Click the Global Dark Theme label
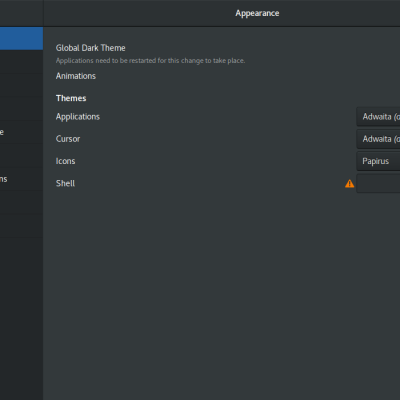The width and height of the screenshot is (400, 400). click(91, 48)
